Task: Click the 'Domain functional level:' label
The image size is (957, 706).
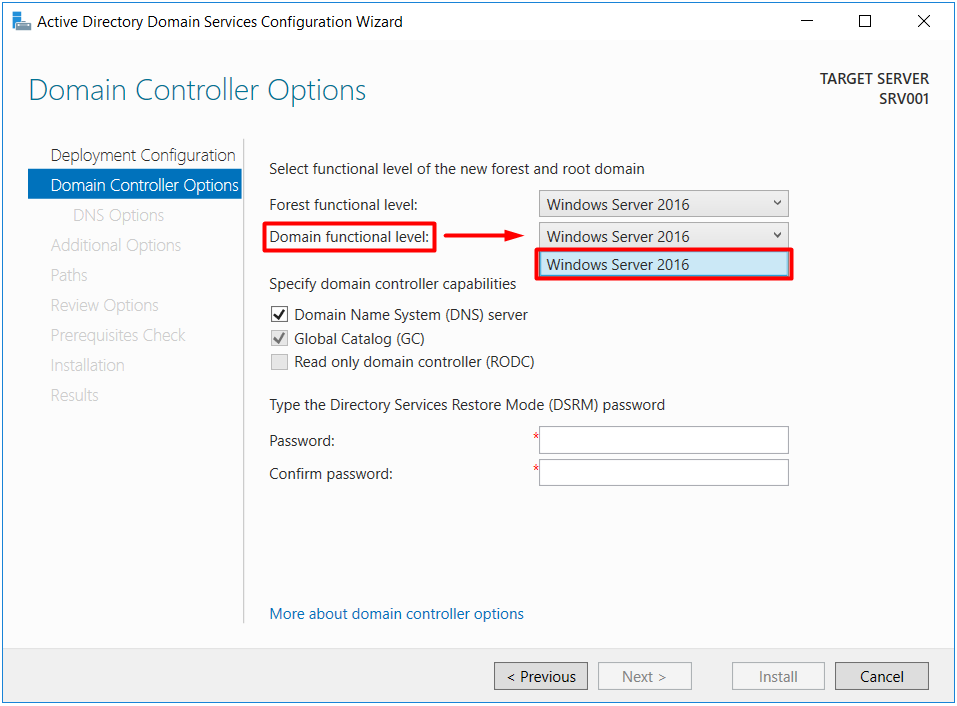Action: (349, 237)
